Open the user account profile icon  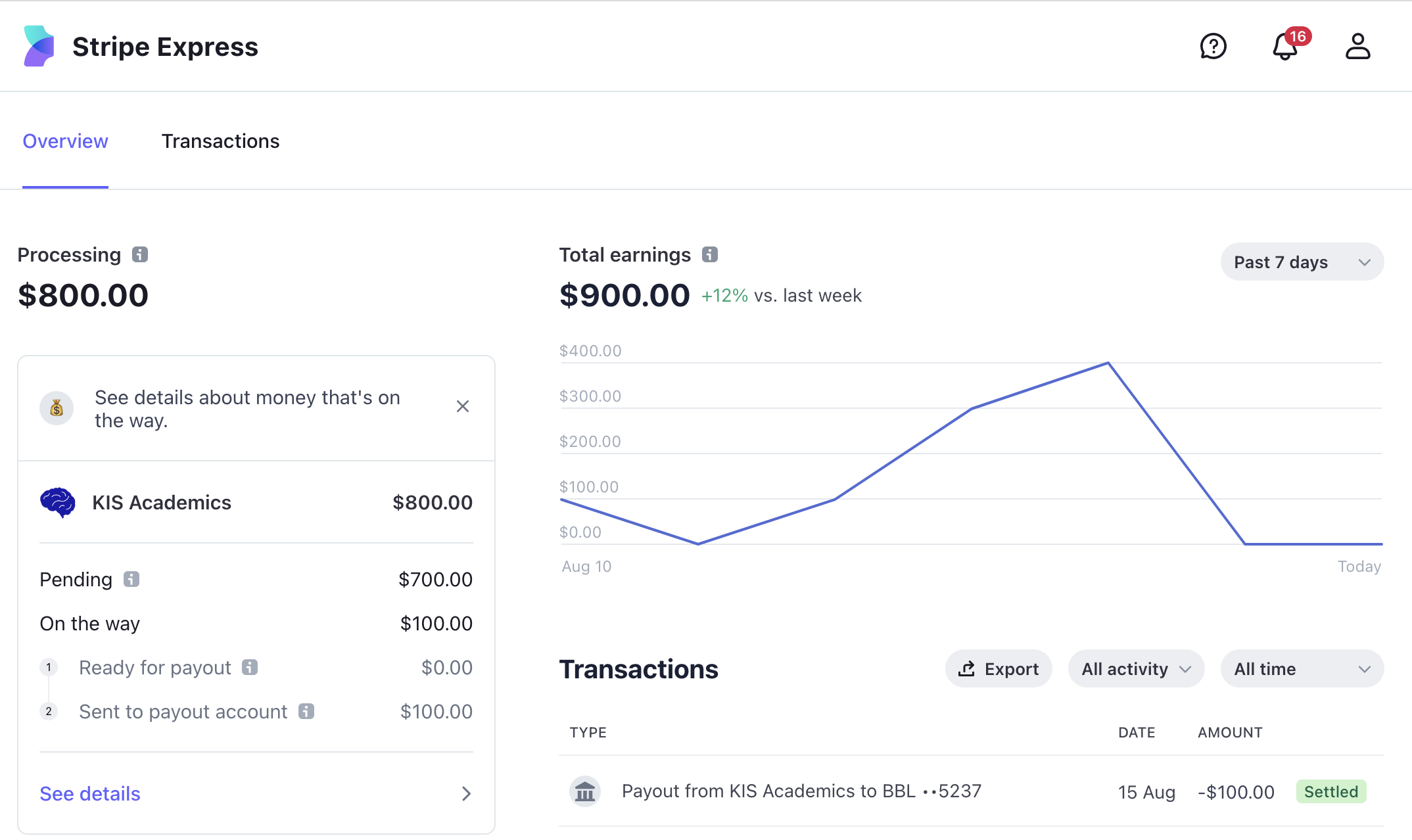(x=1357, y=47)
